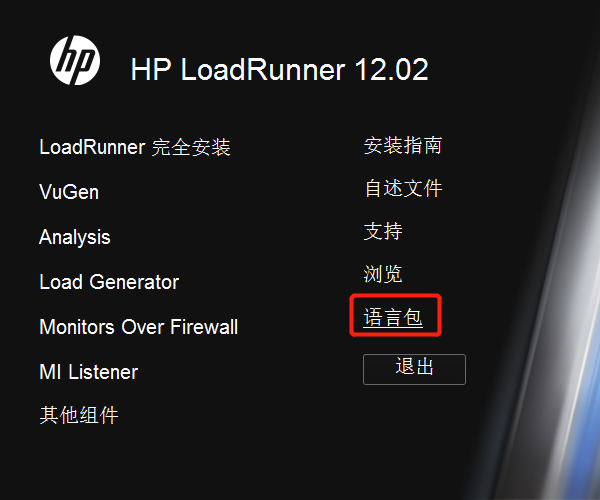Select the MI Listener option
This screenshot has height=500, width=600.
pos(89,372)
